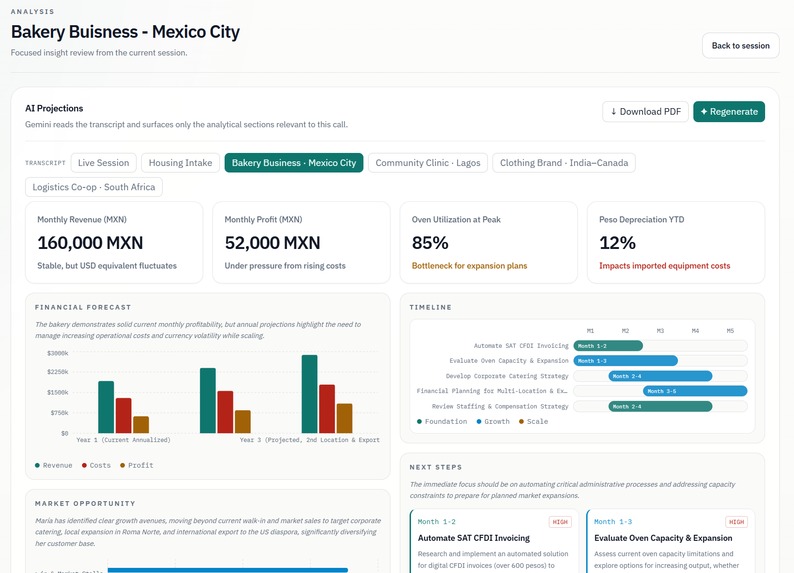The height and width of the screenshot is (573, 794).
Task: Click the Timeline section heading
Action: (430, 307)
